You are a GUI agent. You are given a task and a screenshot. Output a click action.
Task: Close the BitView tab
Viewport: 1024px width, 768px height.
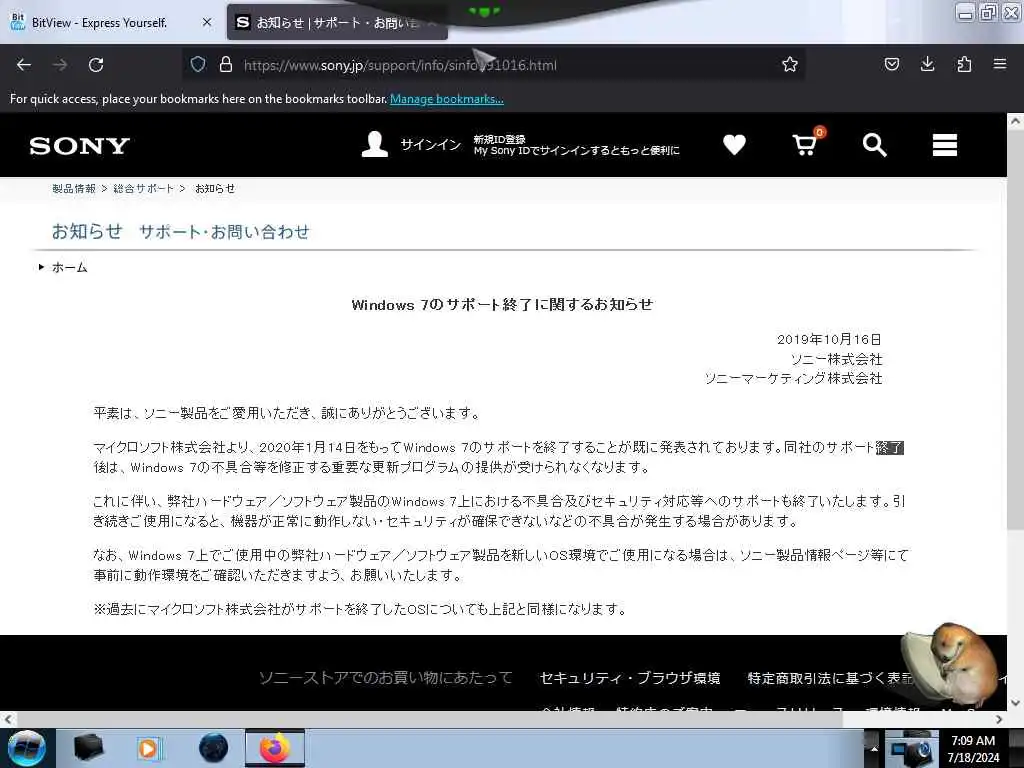(207, 22)
